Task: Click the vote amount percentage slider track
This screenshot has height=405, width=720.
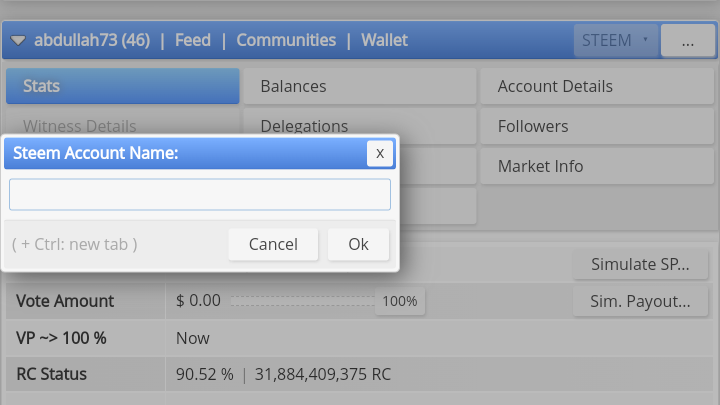Action: (x=303, y=301)
